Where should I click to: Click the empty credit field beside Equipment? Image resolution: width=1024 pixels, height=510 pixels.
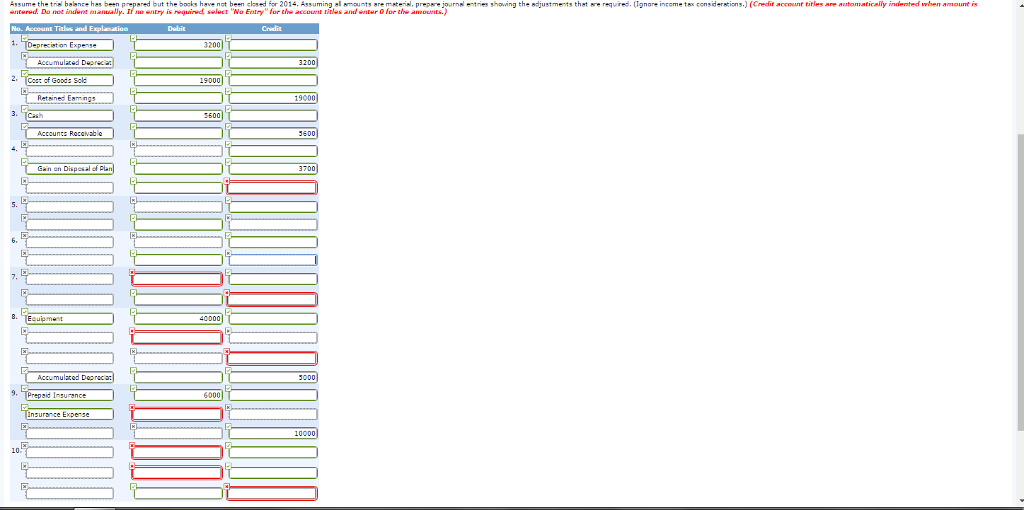[273, 319]
